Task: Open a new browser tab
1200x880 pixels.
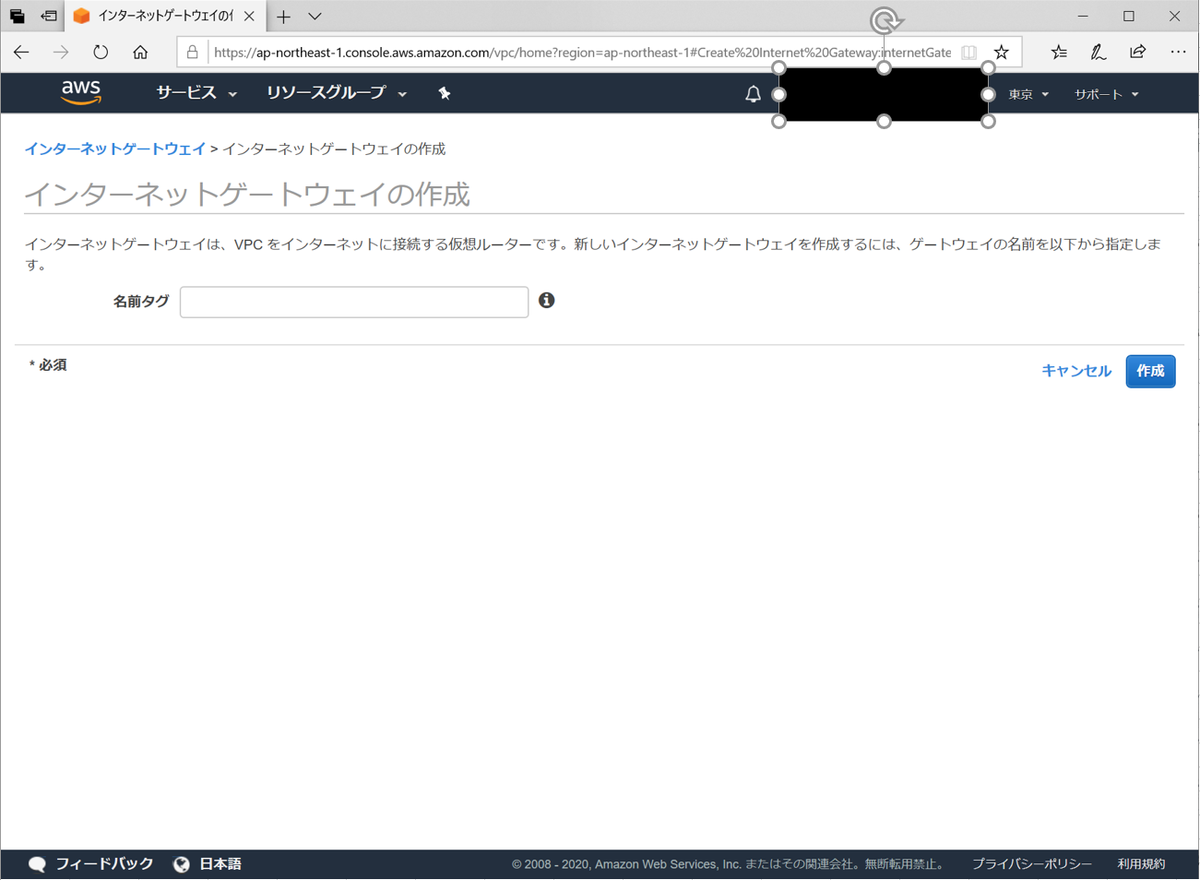Action: (282, 16)
